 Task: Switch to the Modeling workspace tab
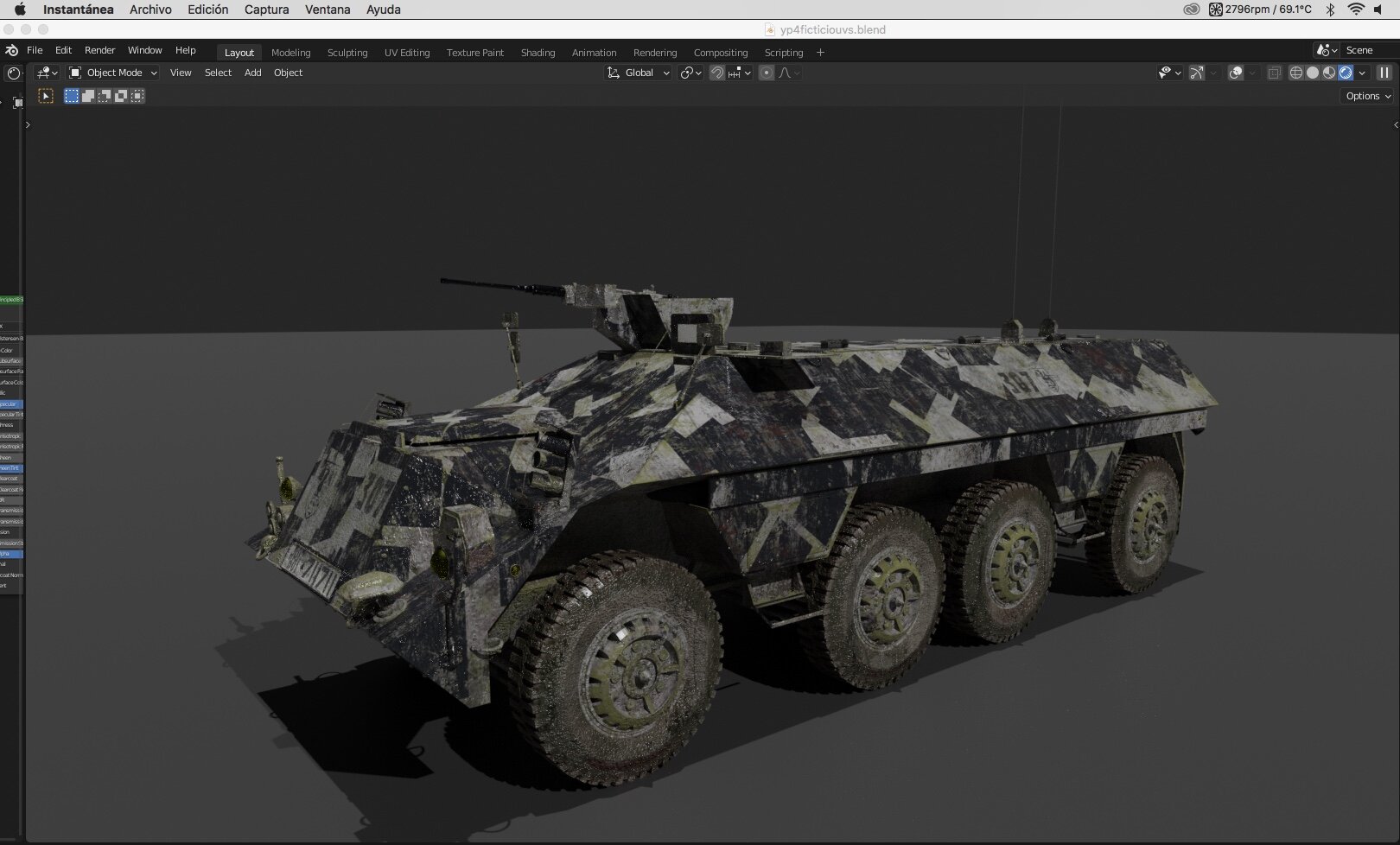coord(291,53)
